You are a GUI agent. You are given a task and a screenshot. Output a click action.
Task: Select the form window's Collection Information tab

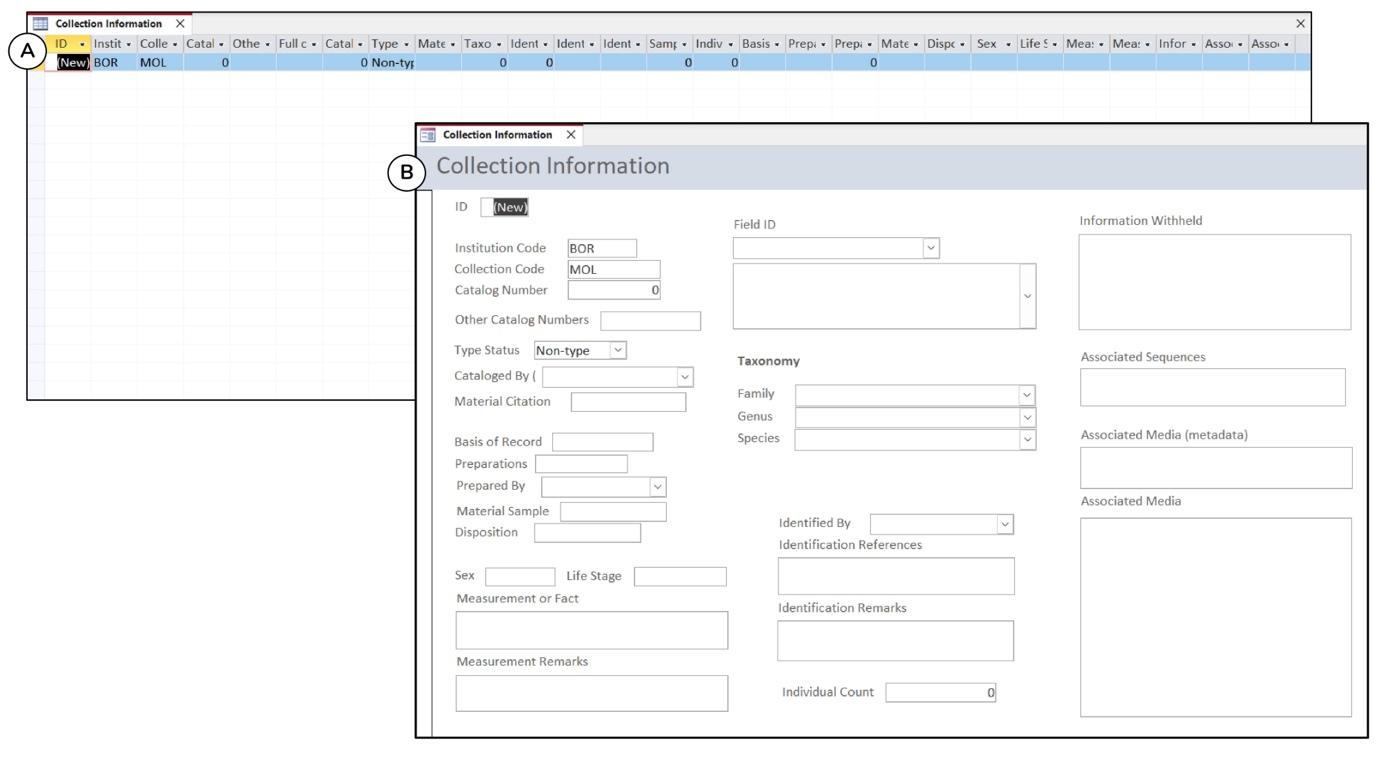tap(497, 134)
